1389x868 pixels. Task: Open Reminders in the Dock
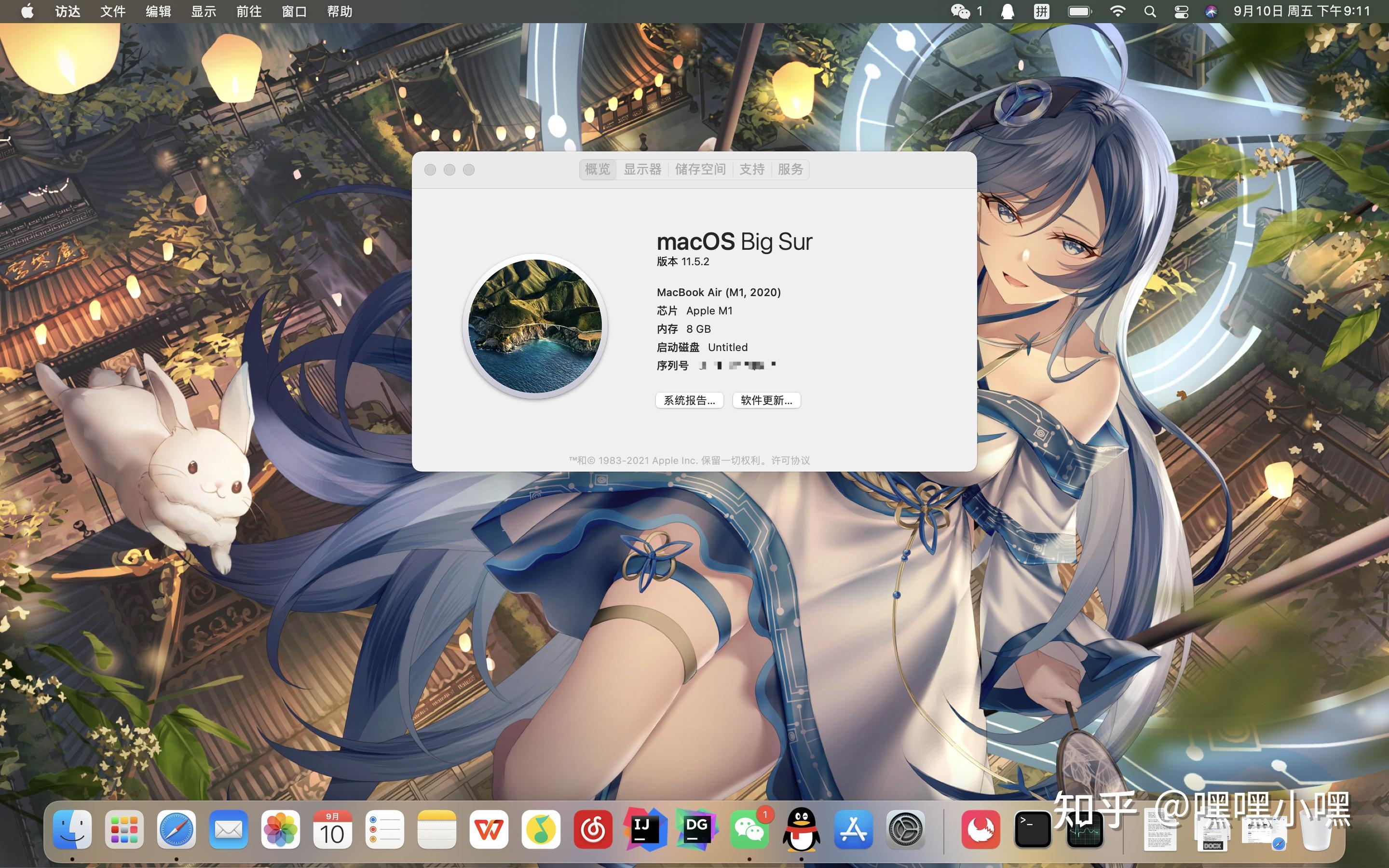click(x=384, y=829)
